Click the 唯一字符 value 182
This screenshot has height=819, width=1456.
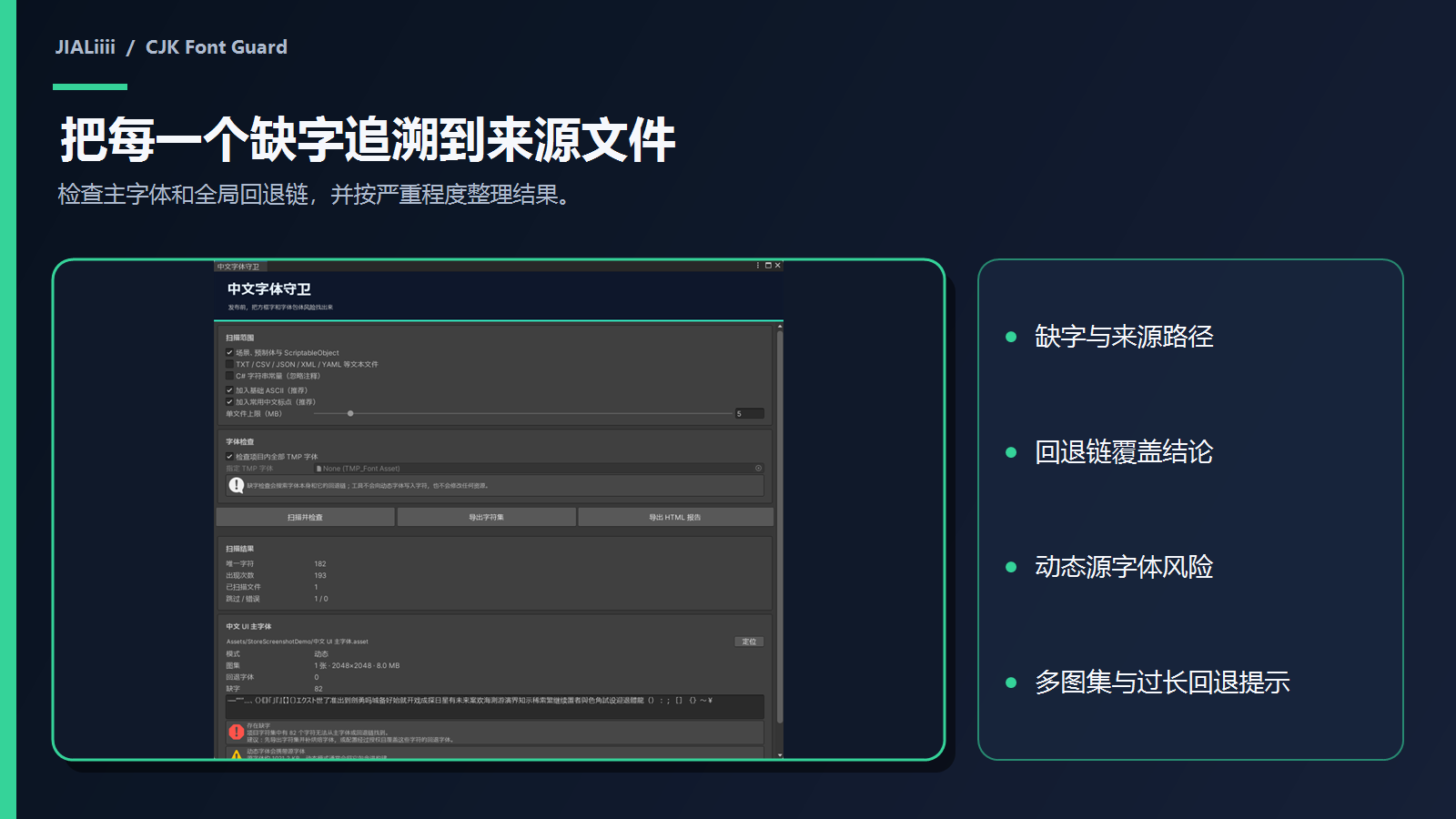(x=320, y=564)
